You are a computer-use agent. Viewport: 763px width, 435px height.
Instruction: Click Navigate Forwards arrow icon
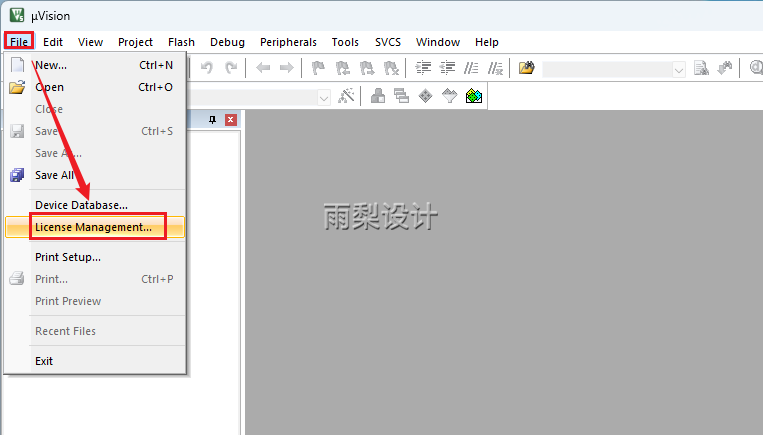coord(287,68)
